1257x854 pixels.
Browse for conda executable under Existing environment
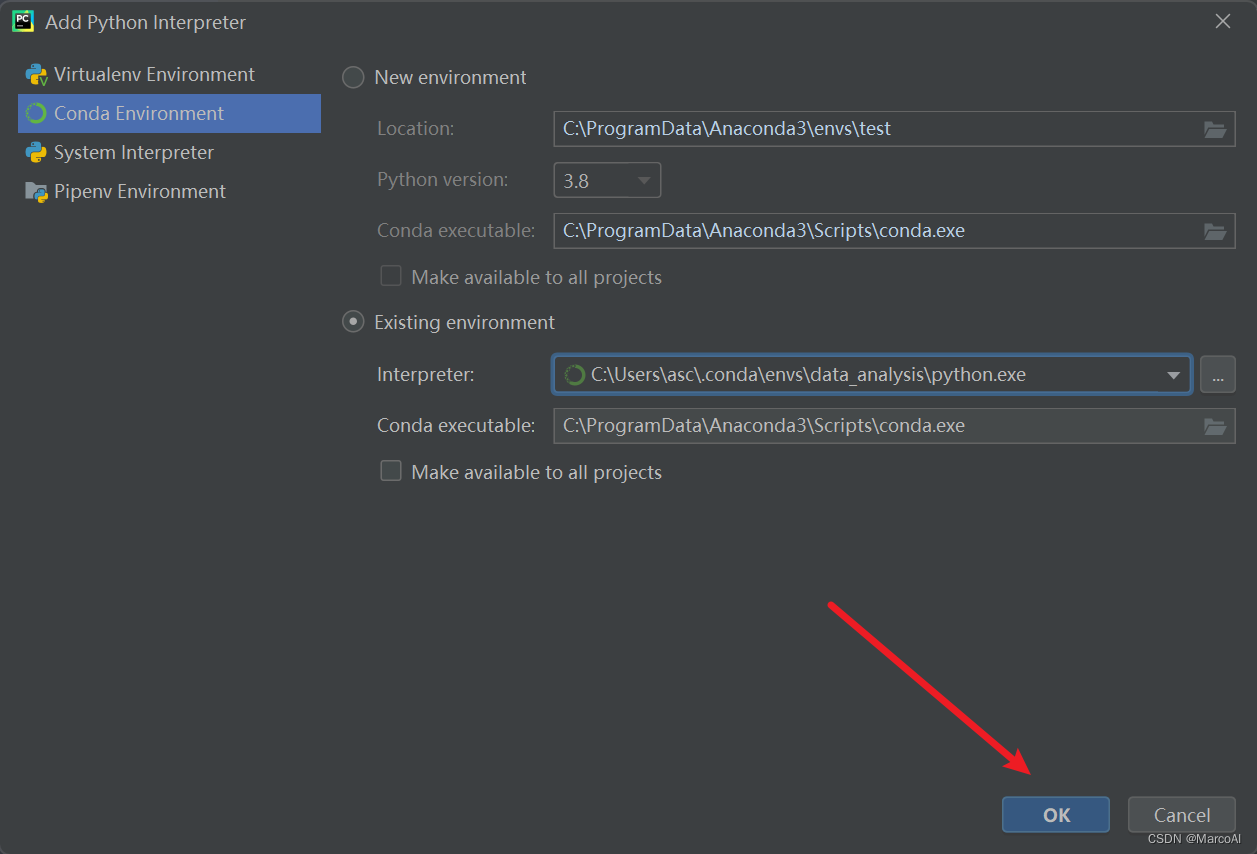coord(1215,426)
